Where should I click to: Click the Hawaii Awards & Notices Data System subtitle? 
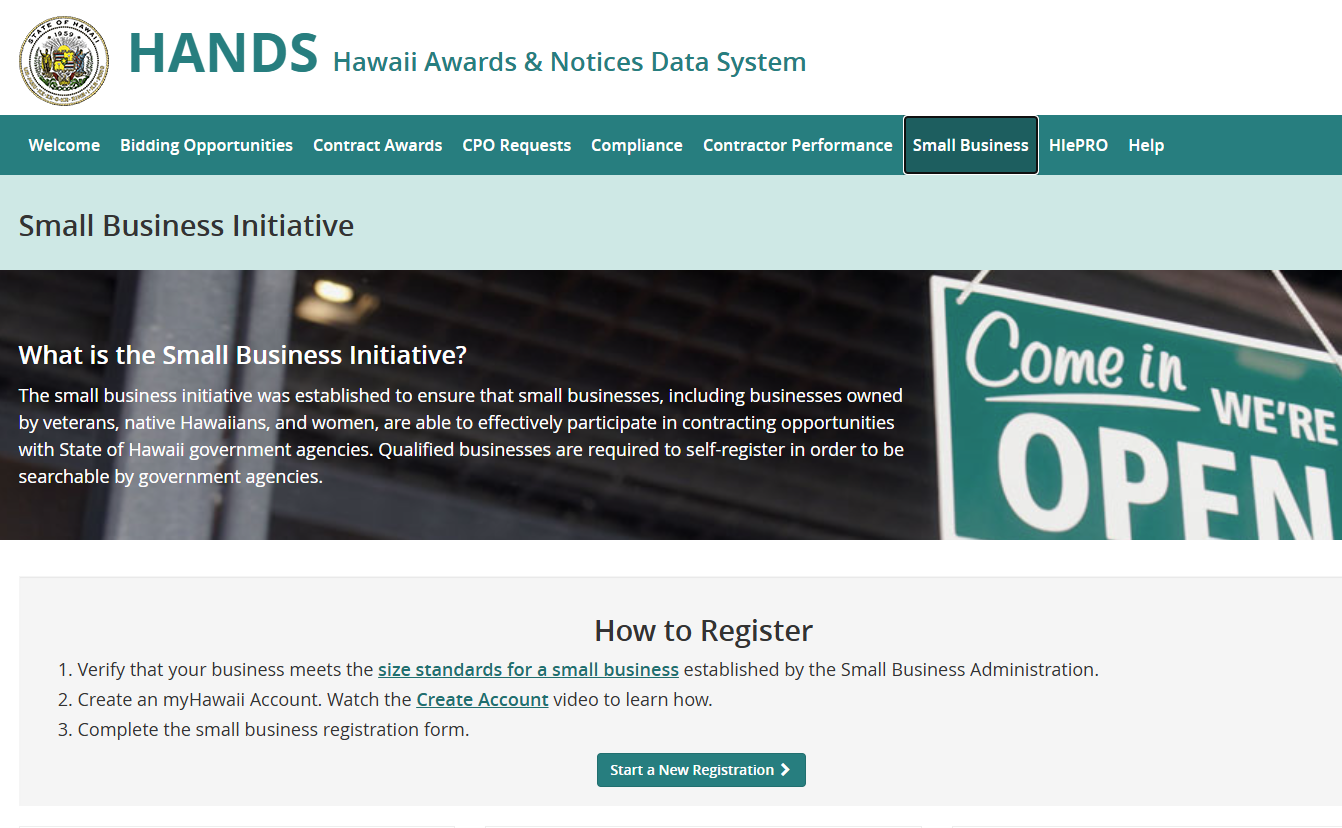coord(569,62)
